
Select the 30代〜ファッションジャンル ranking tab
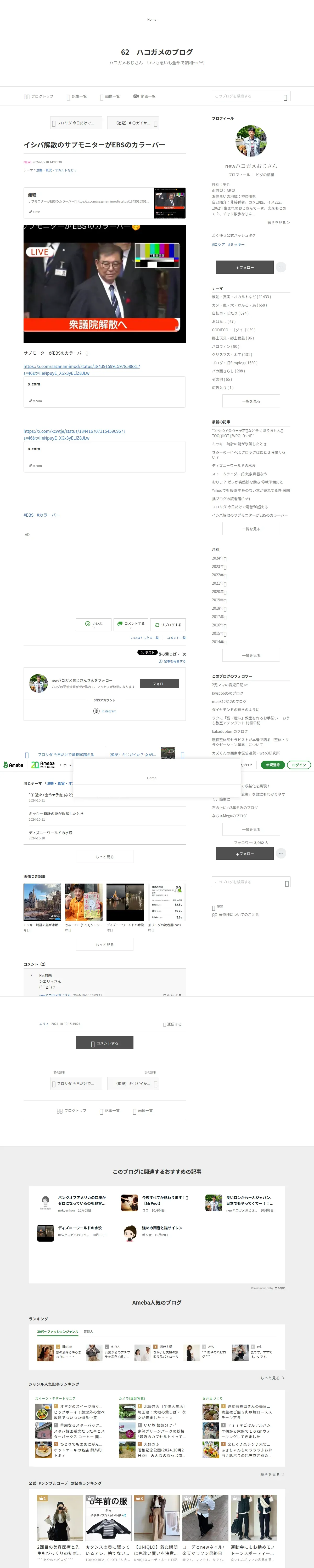[57, 1331]
